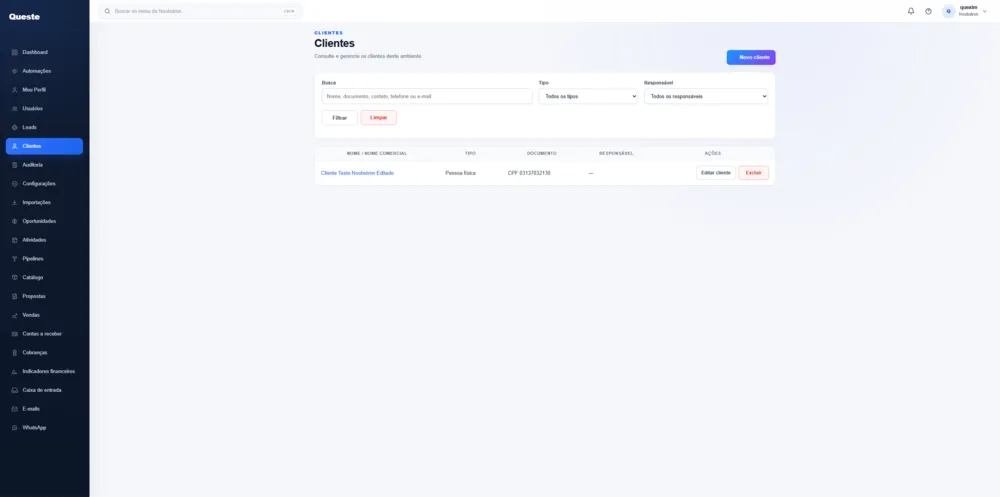Screen dimensions: 1000x497
Task: Click the 'DOCUMENTO' column header
Action: tap(541, 154)
